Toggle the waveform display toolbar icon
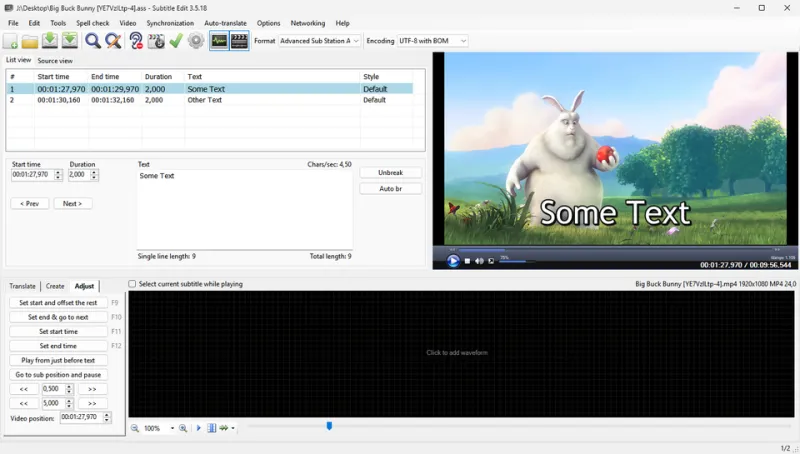The height and width of the screenshot is (454, 800). point(219,41)
